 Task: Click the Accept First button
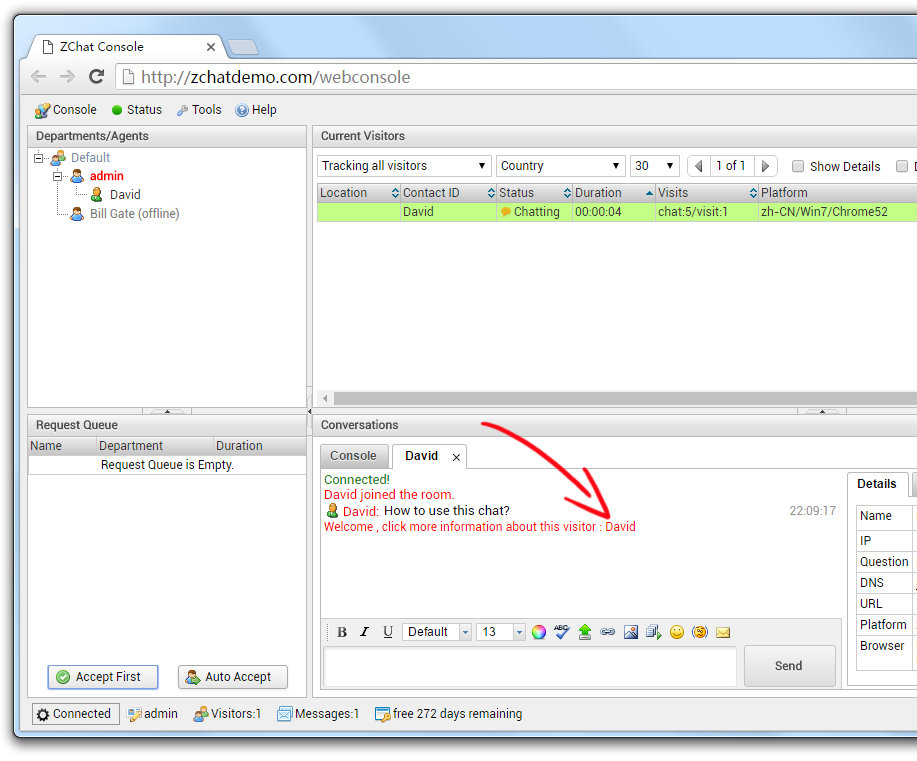coord(103,677)
